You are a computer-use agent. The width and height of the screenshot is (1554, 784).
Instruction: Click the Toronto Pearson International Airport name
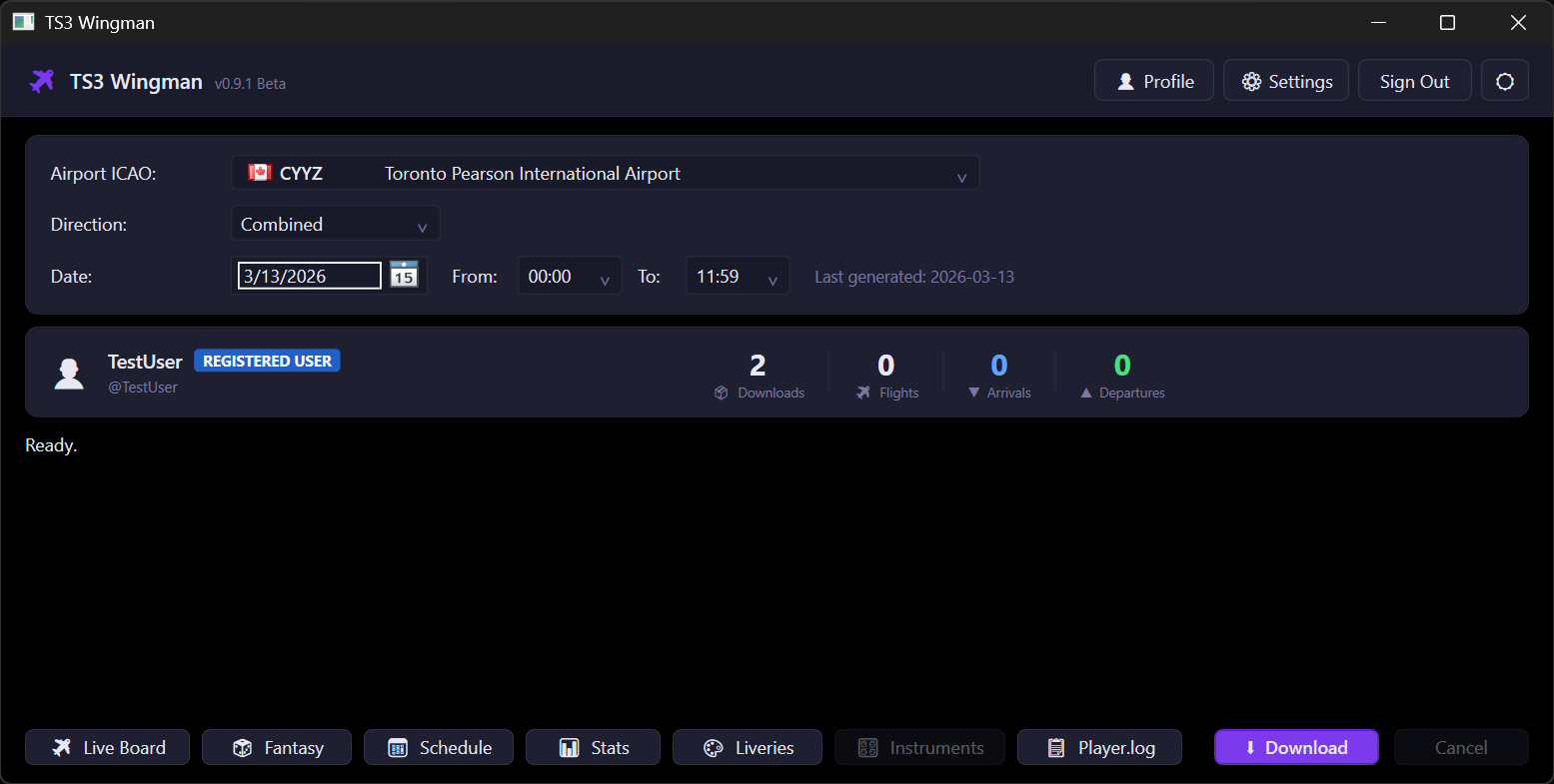(533, 173)
